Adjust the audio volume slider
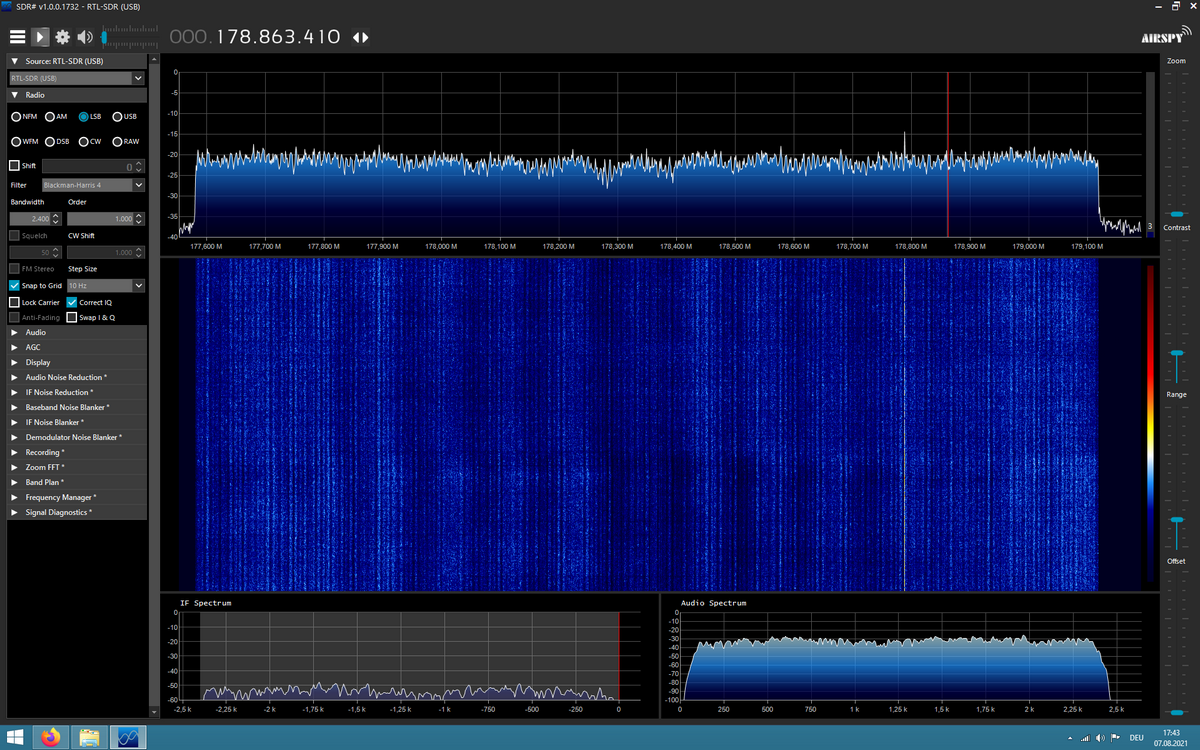The height and width of the screenshot is (750, 1200). [104, 37]
